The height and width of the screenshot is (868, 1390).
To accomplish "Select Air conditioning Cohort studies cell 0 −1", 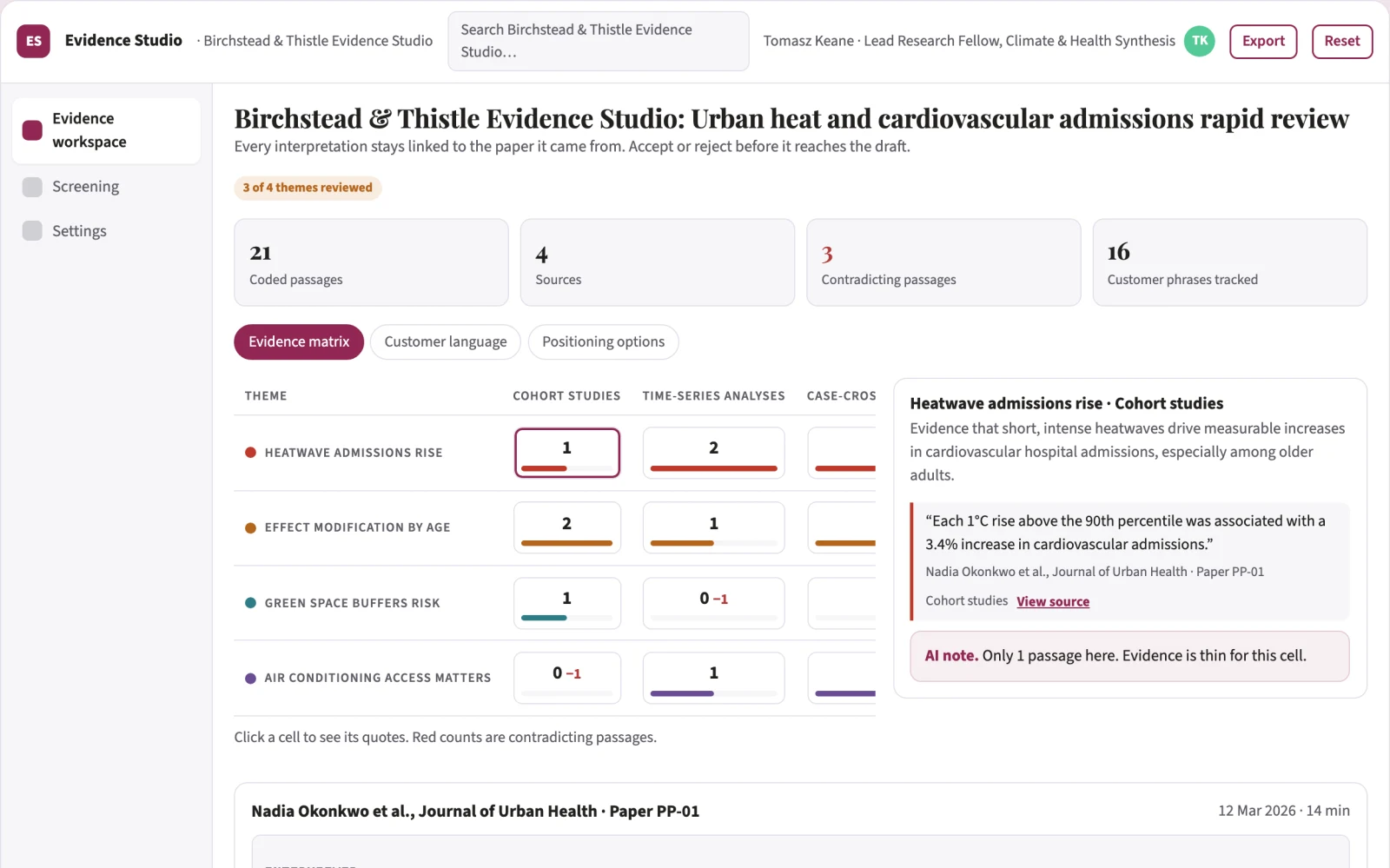I will click(567, 678).
